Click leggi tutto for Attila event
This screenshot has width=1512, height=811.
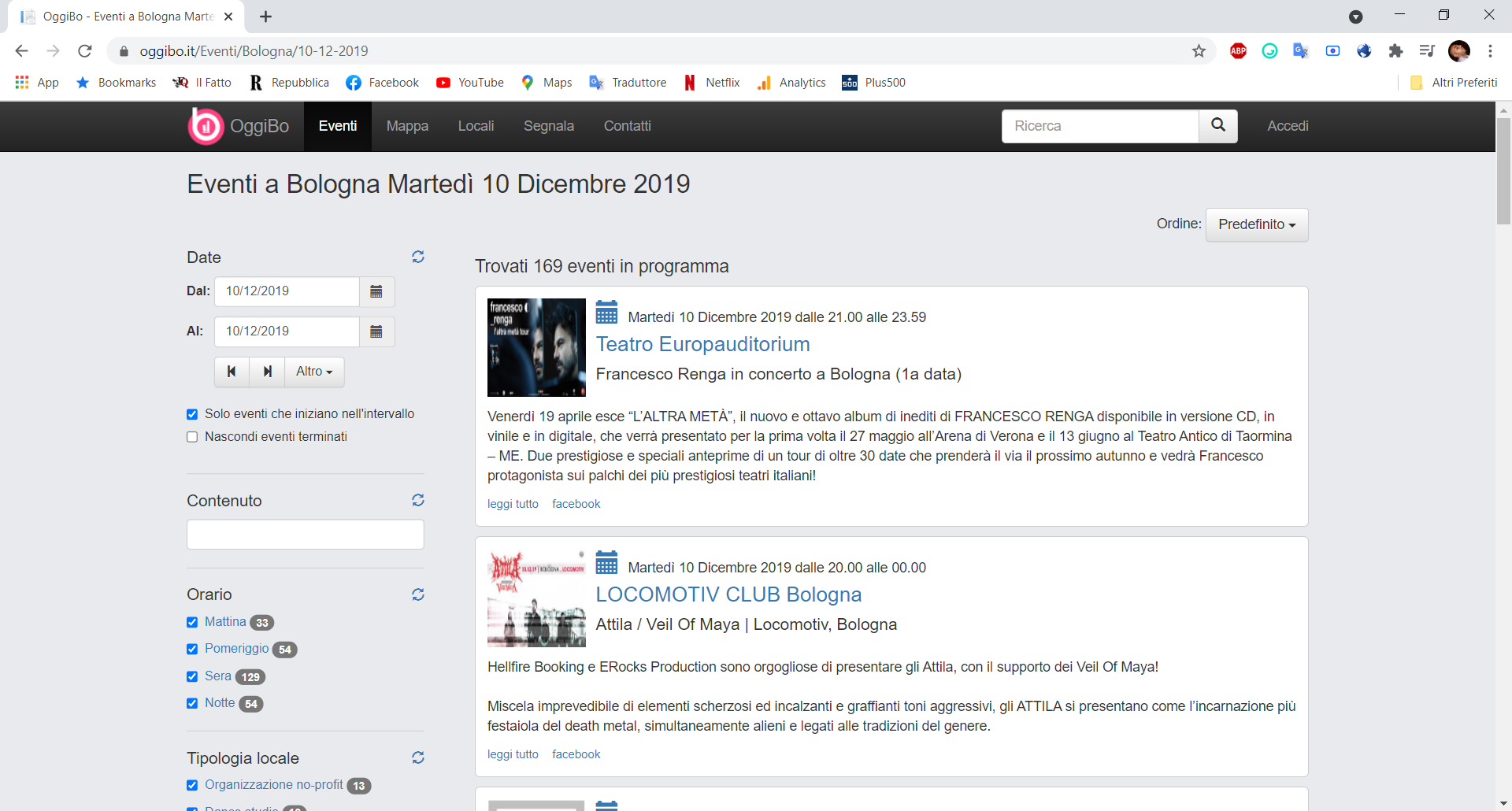tap(513, 754)
